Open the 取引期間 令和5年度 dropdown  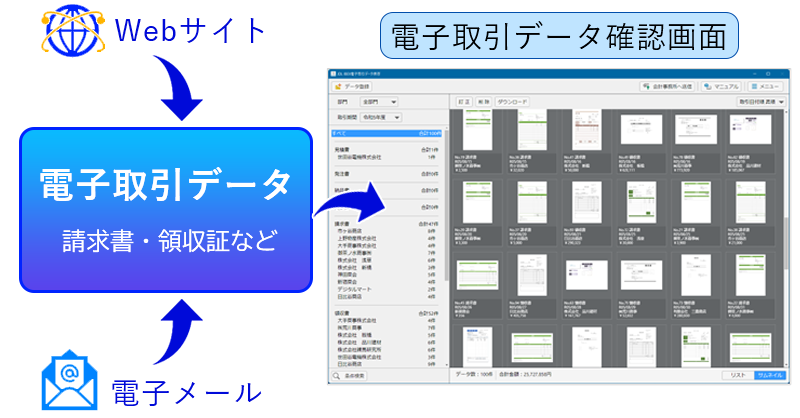click(x=381, y=117)
